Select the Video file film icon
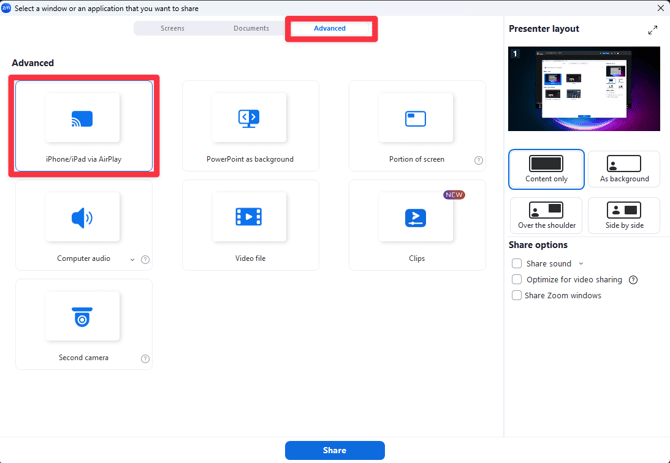Viewport: 670px width, 463px height. 249,217
